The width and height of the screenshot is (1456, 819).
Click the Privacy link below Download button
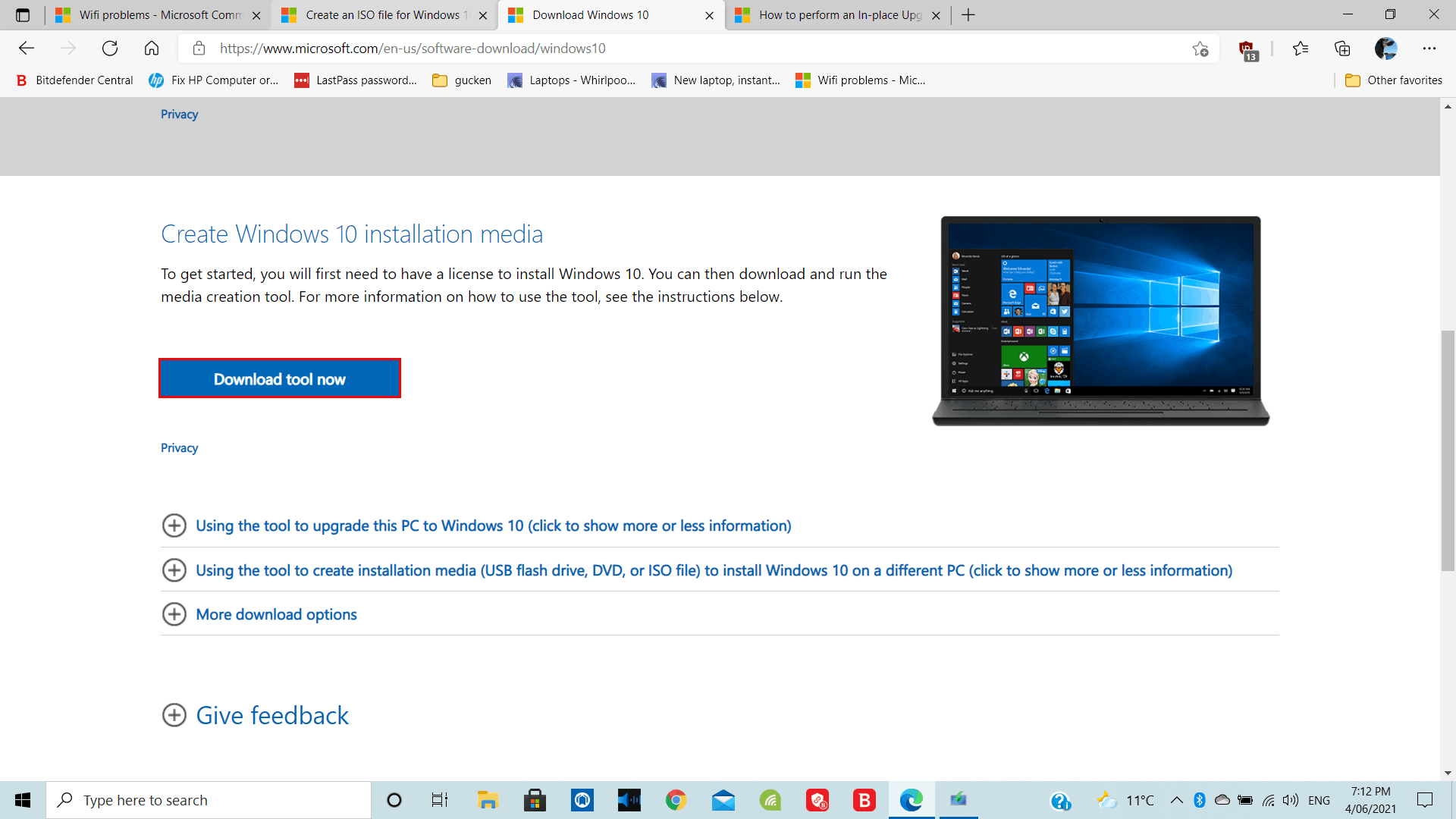pos(179,448)
